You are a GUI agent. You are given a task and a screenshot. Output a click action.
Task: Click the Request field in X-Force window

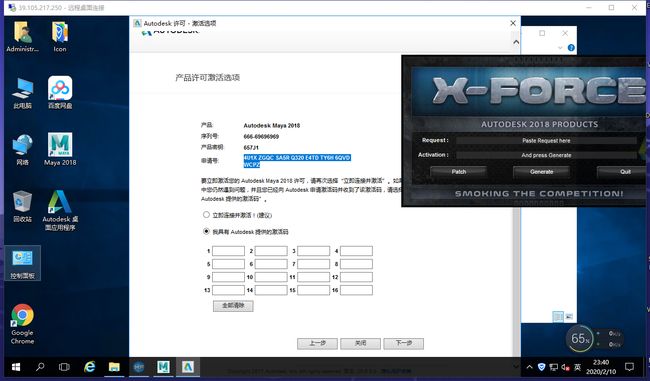tap(546, 141)
